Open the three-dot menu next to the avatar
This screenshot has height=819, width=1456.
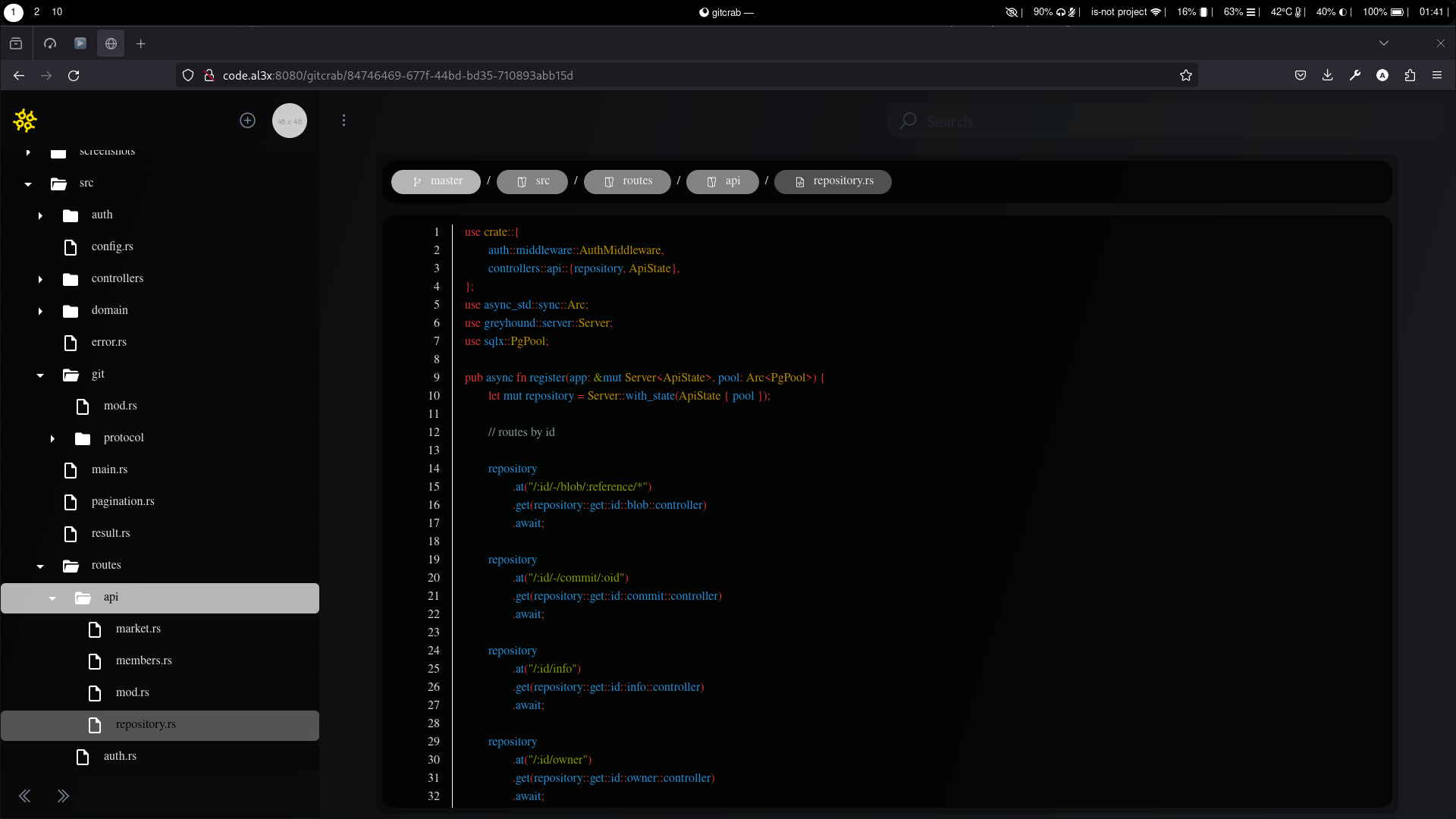click(x=344, y=121)
